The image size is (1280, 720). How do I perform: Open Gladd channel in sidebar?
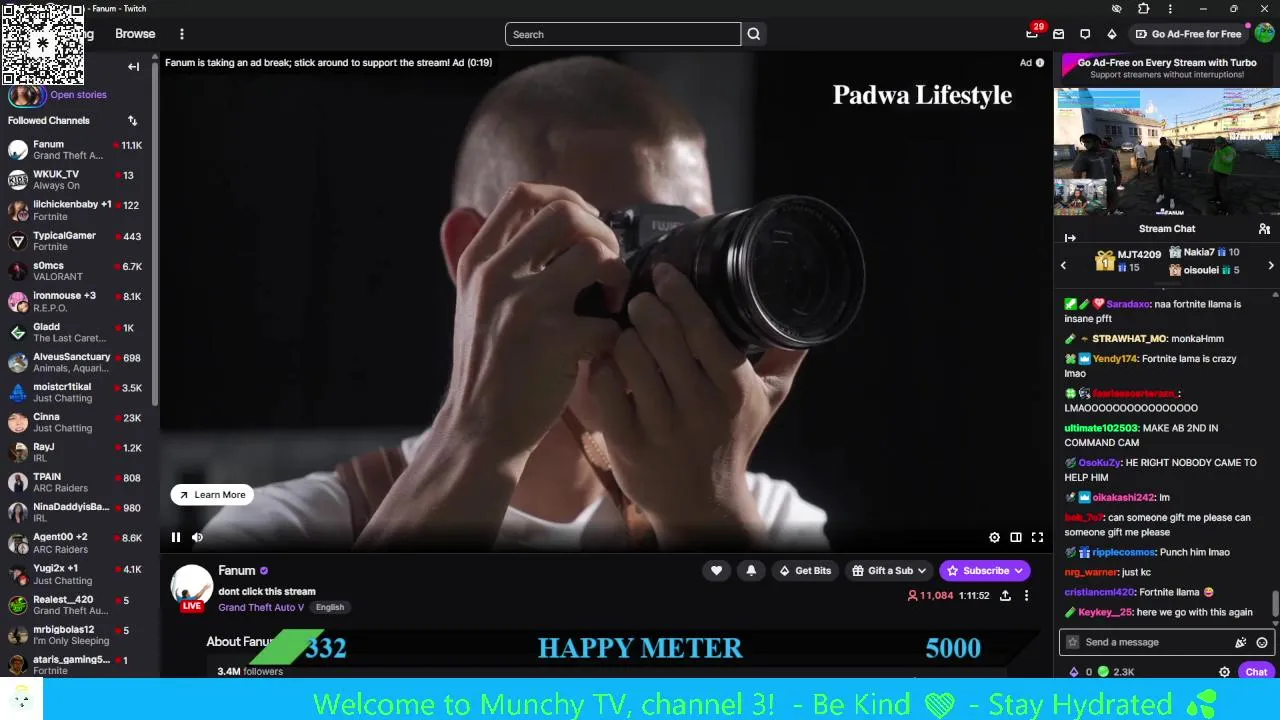[76, 332]
